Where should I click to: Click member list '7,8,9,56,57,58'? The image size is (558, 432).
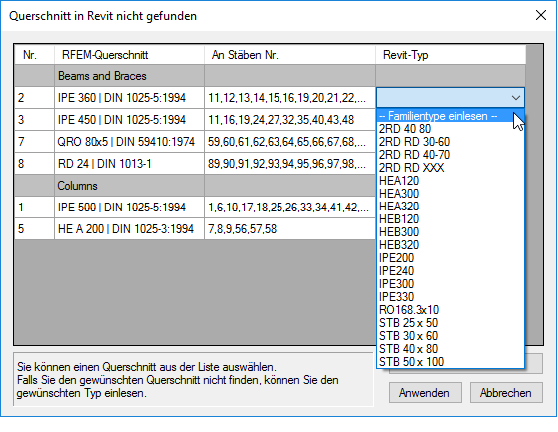pos(290,228)
